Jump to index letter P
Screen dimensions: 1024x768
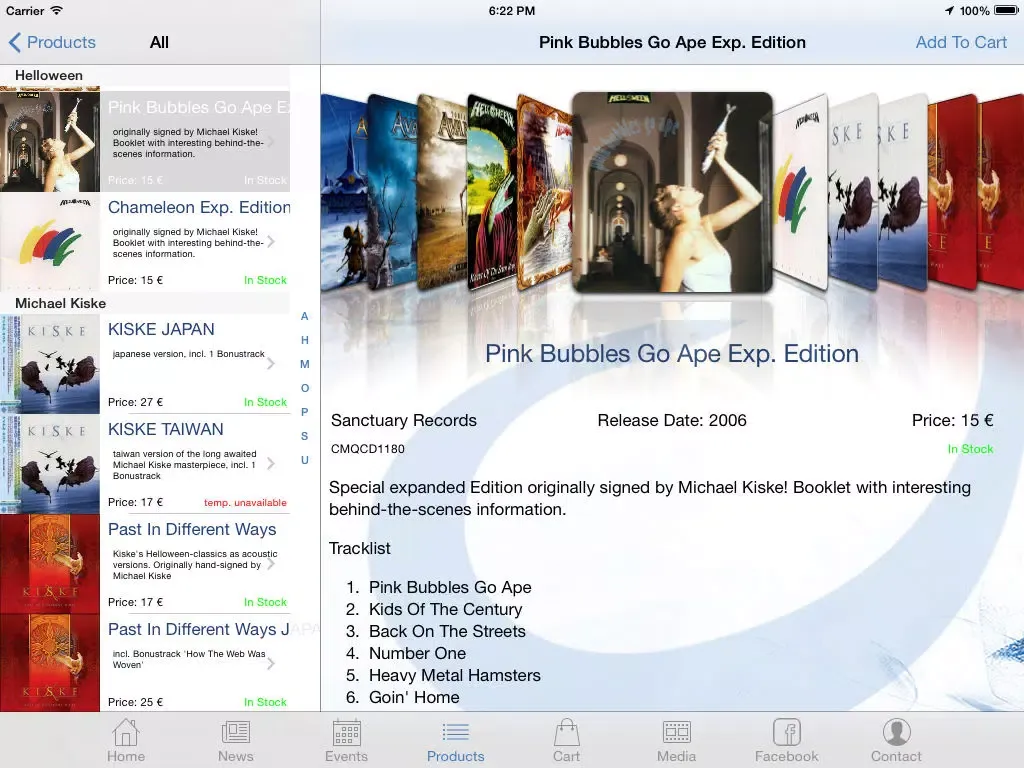tap(304, 412)
